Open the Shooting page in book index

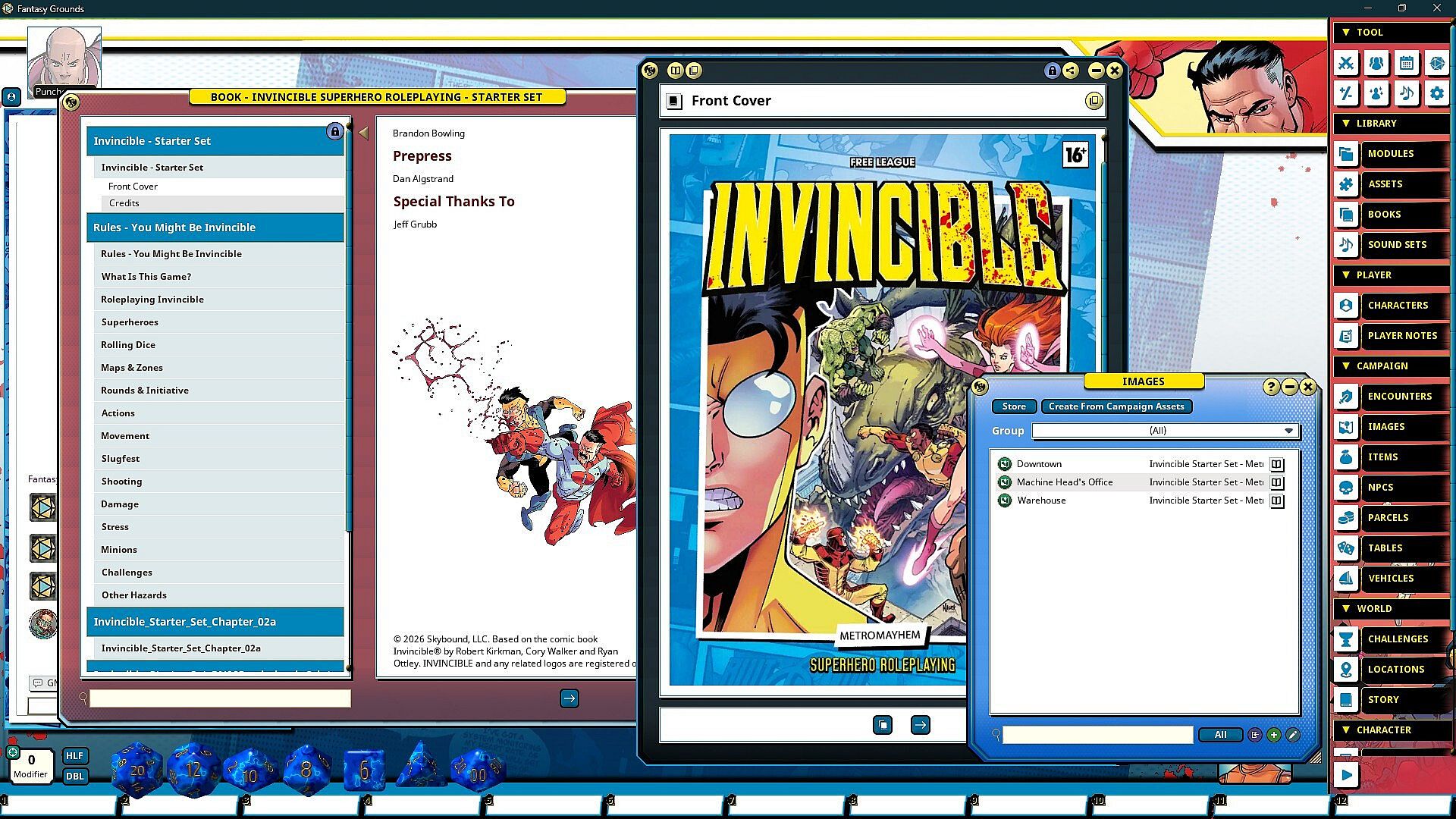coord(219,482)
